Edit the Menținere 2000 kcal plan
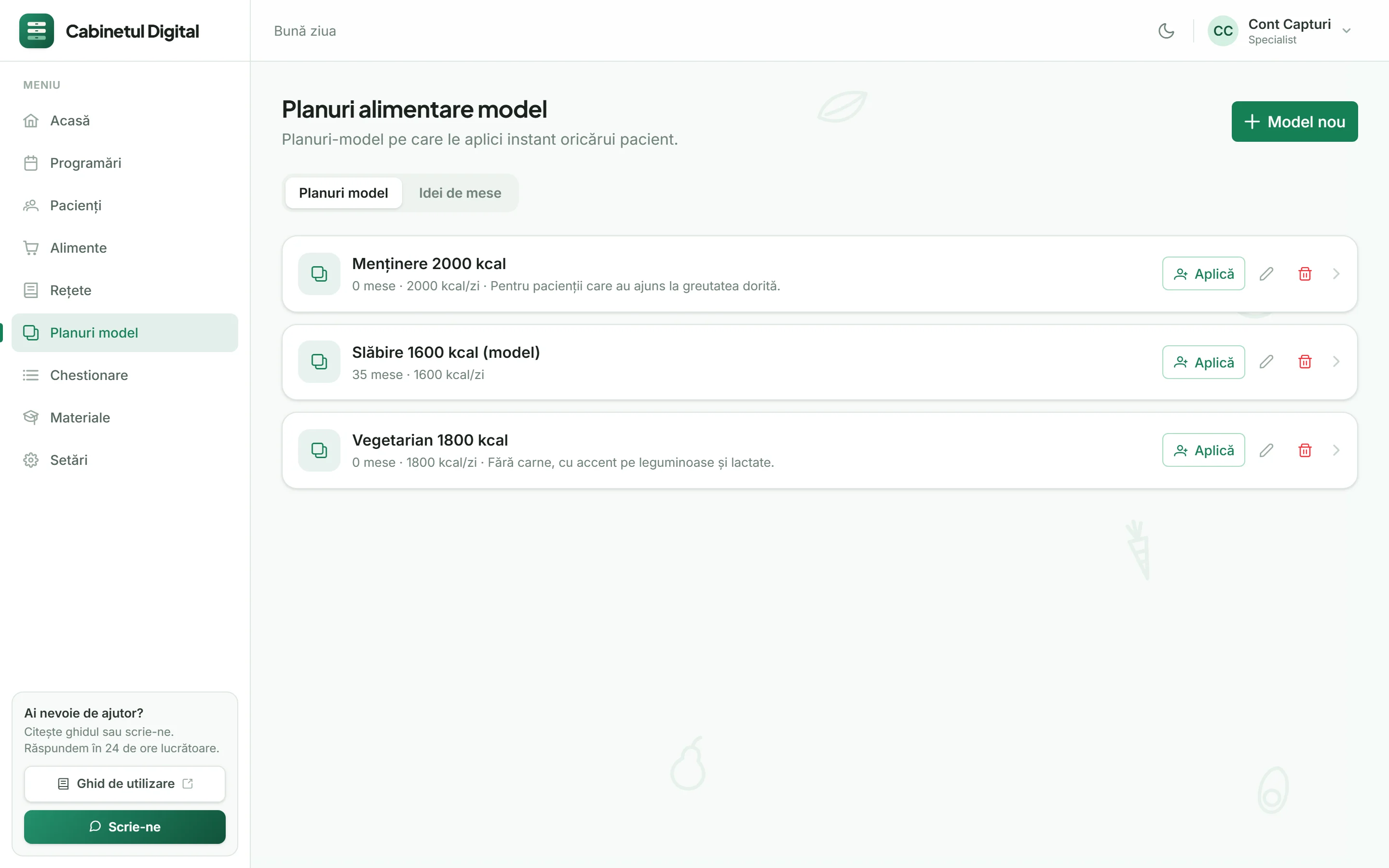Viewport: 1389px width, 868px height. tap(1266, 274)
